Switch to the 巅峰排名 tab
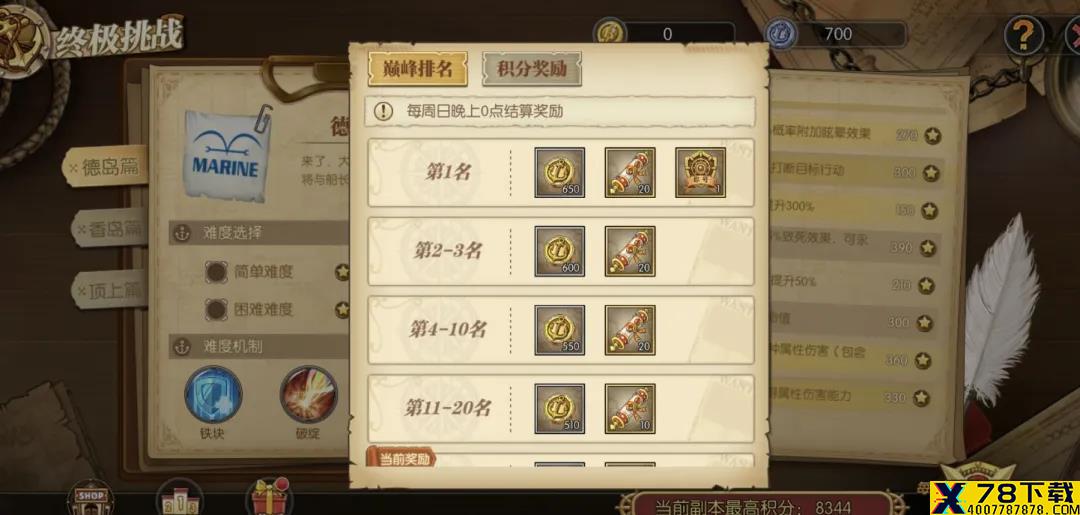The height and width of the screenshot is (515, 1080). pos(417,70)
